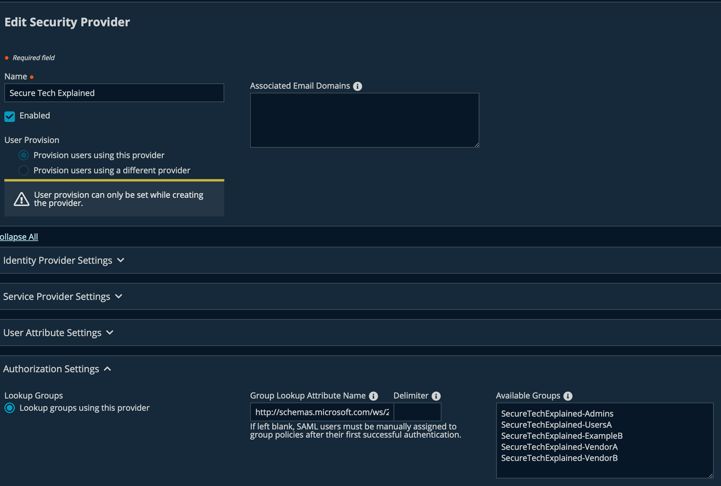Image resolution: width=721 pixels, height=486 pixels.
Task: Expand User Attribute Settings section
Action: click(58, 332)
